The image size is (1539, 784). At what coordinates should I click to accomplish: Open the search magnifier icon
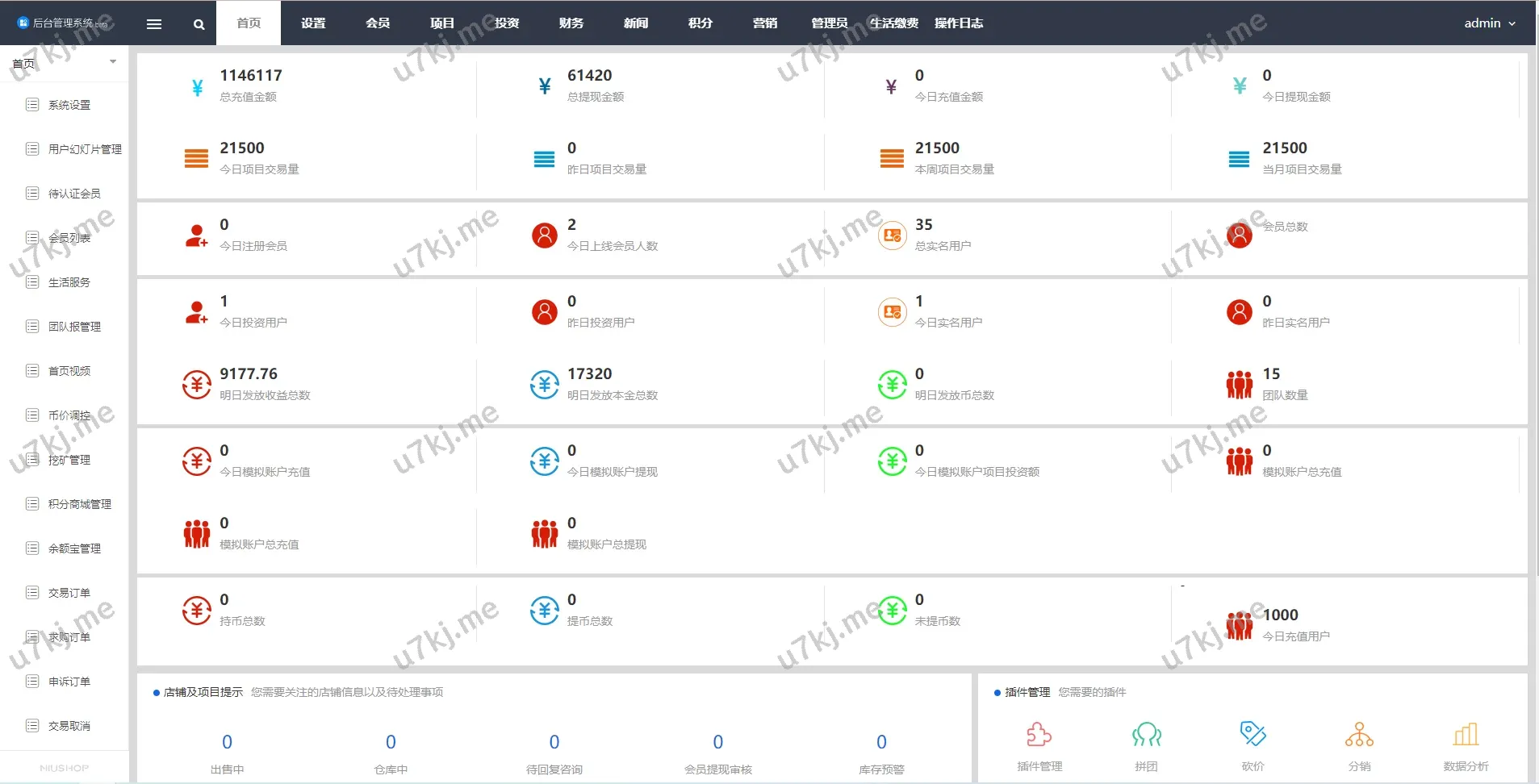[x=199, y=24]
